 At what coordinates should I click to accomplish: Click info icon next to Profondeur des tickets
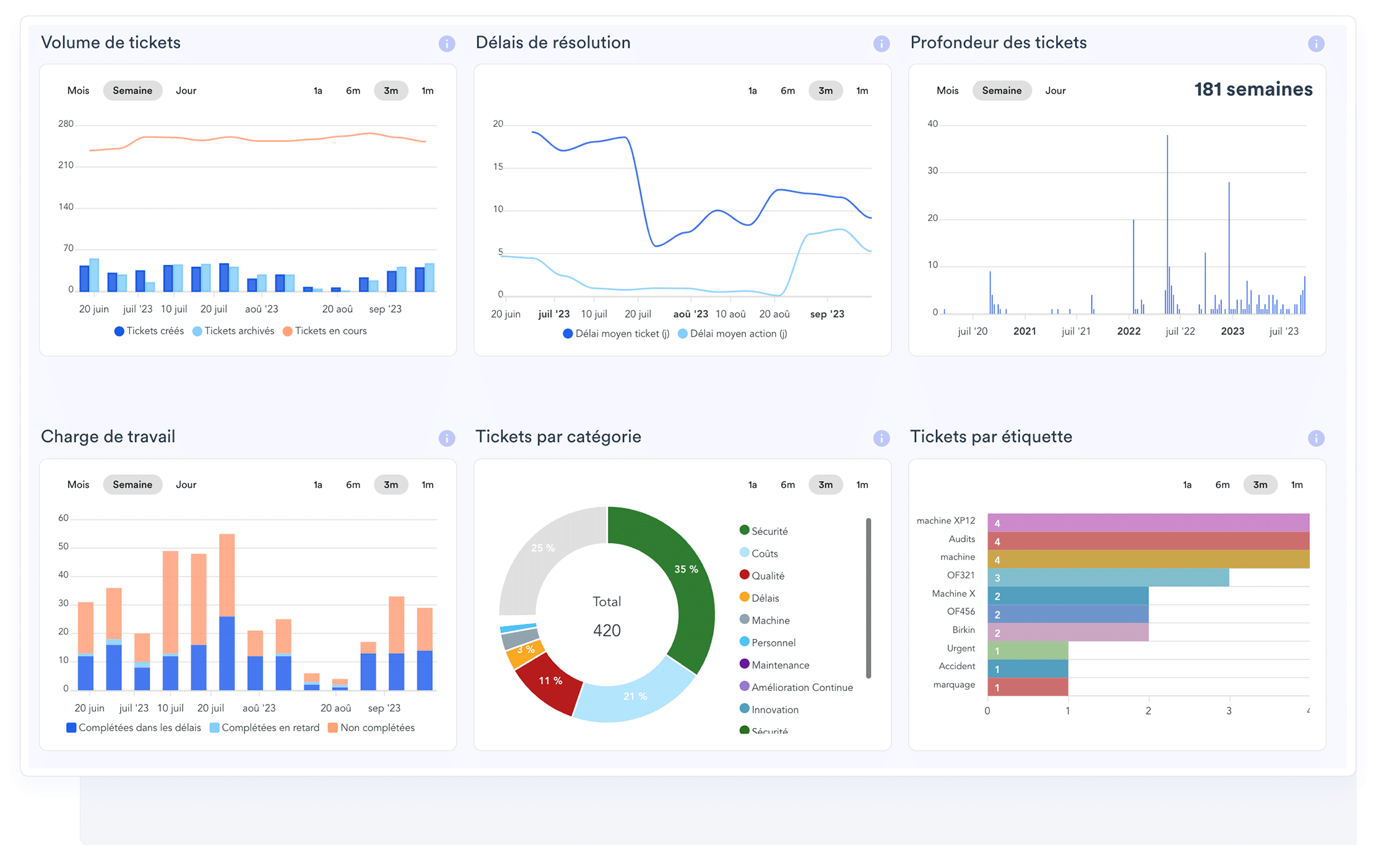coord(1315,44)
